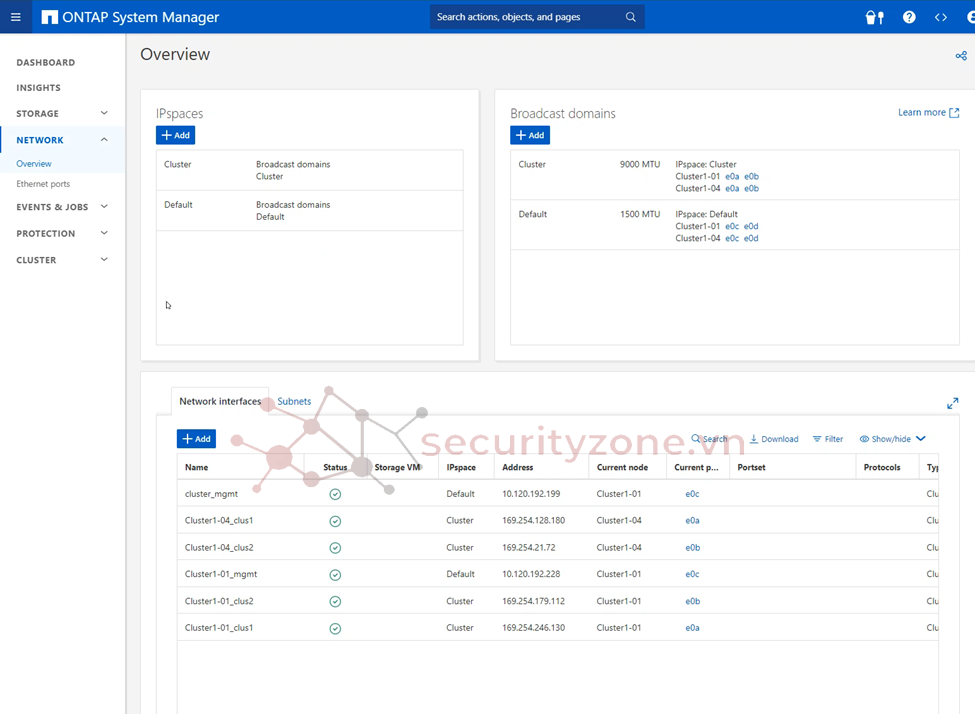Open the API code brackets icon

point(941,17)
